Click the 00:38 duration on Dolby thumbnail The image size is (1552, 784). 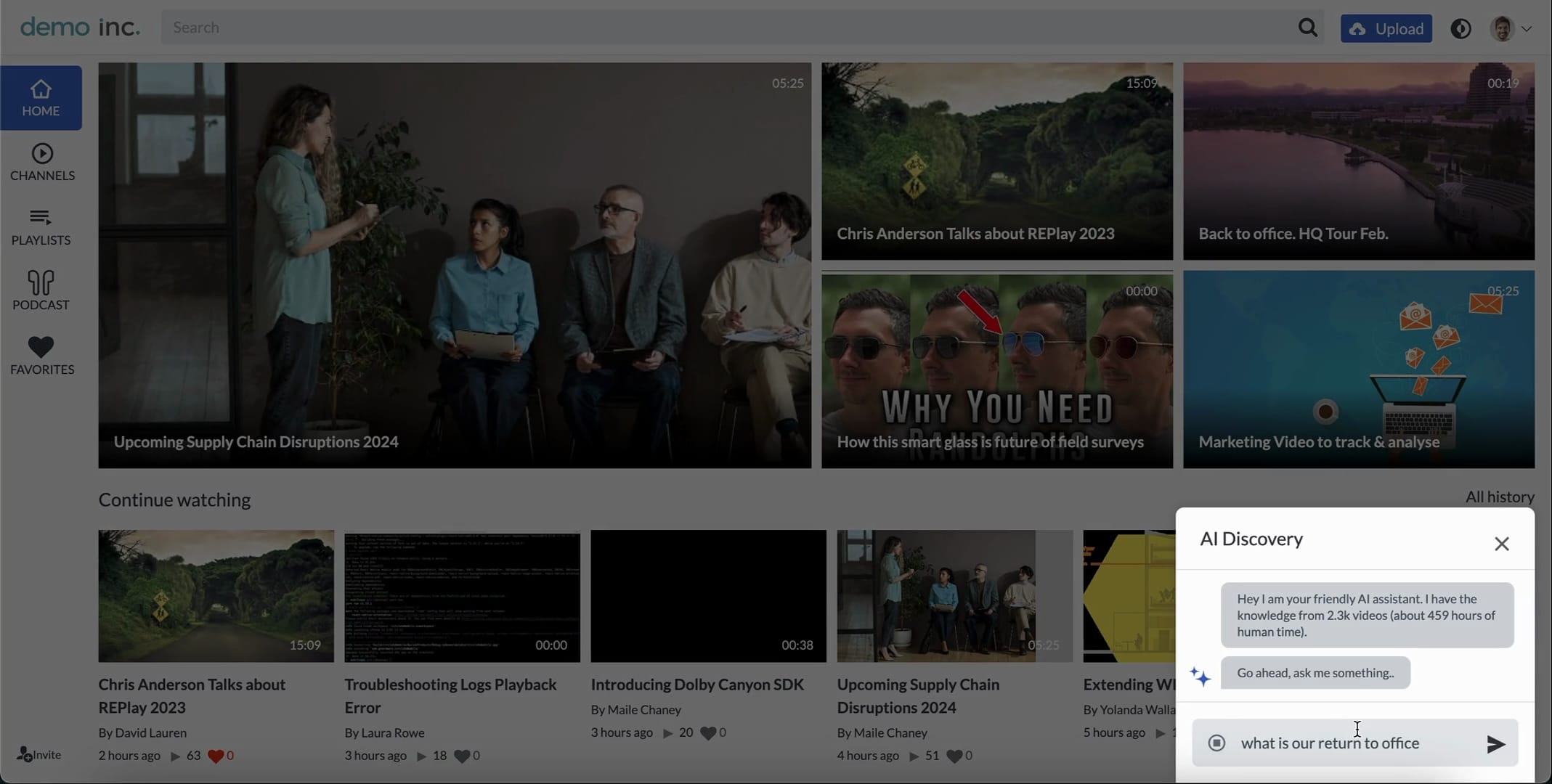click(797, 645)
